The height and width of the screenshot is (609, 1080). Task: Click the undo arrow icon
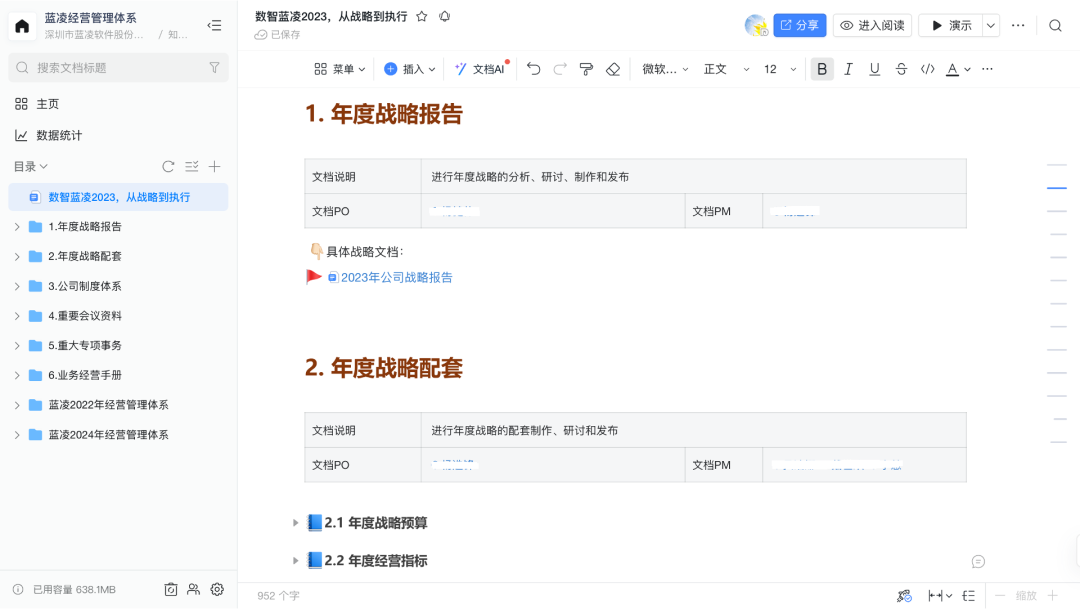(x=534, y=69)
